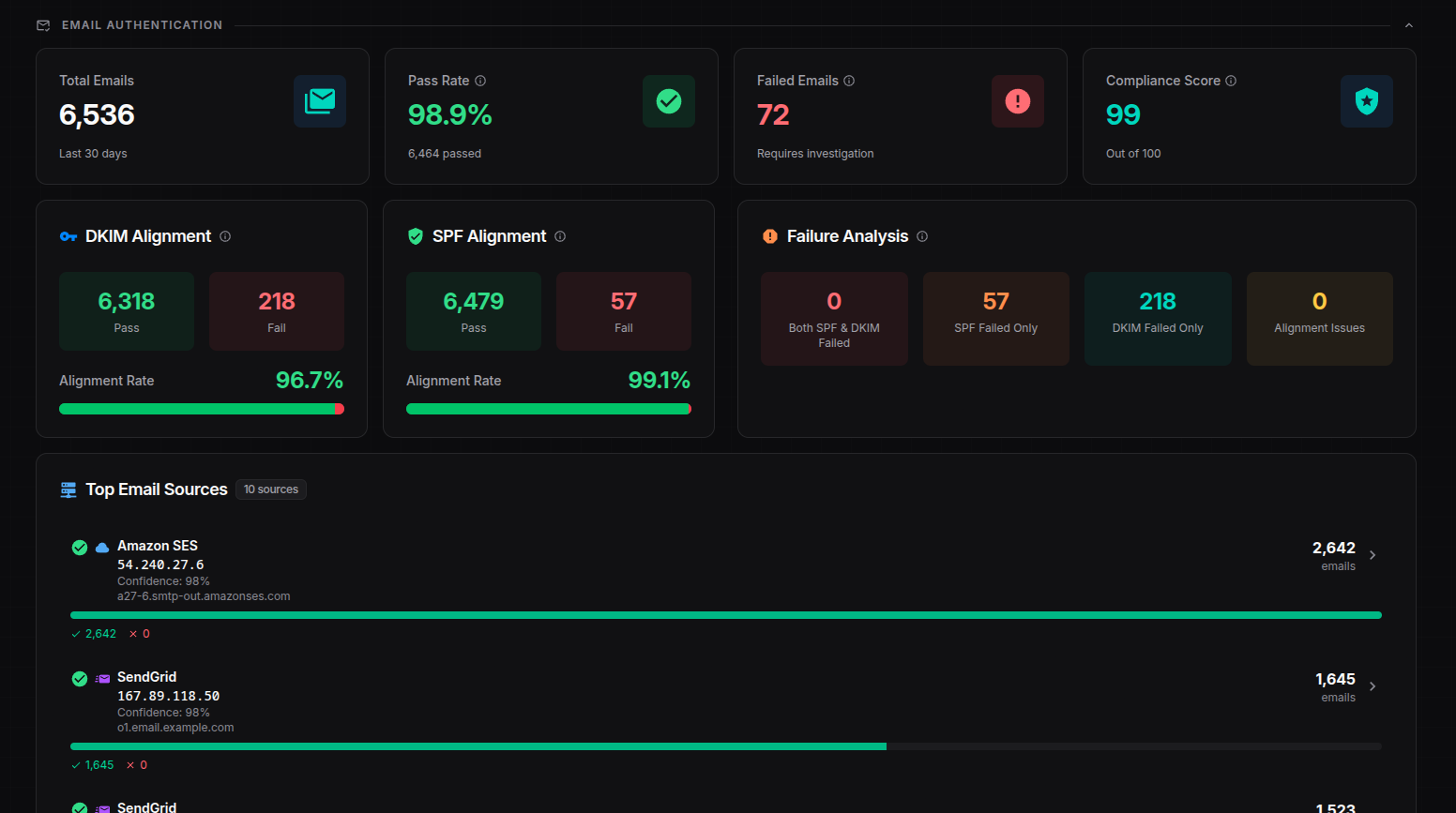Click the Total Emails mail icon
The height and width of the screenshot is (813, 1456).
click(x=320, y=101)
